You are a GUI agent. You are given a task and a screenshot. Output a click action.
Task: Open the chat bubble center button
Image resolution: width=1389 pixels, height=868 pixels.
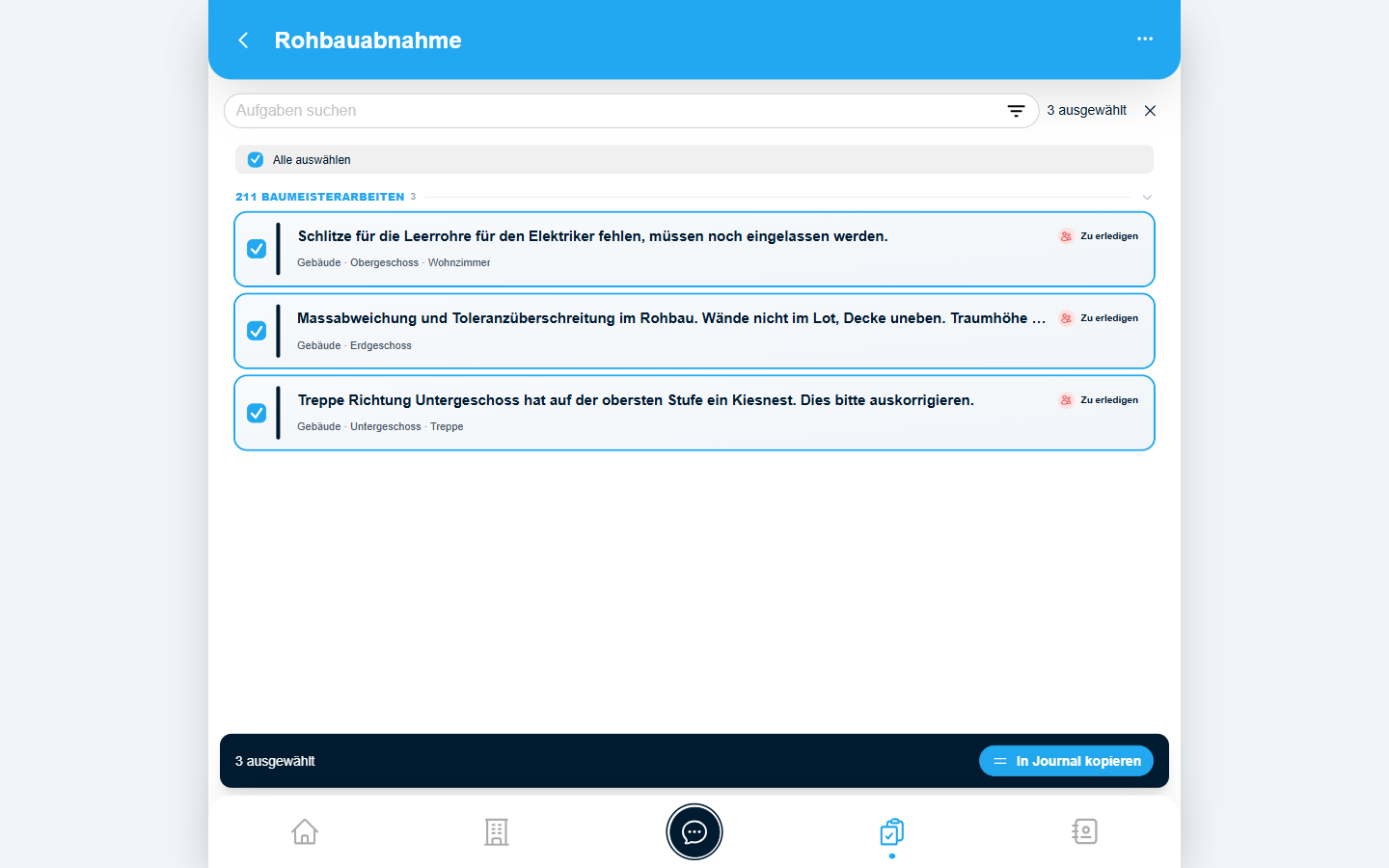pos(694,831)
